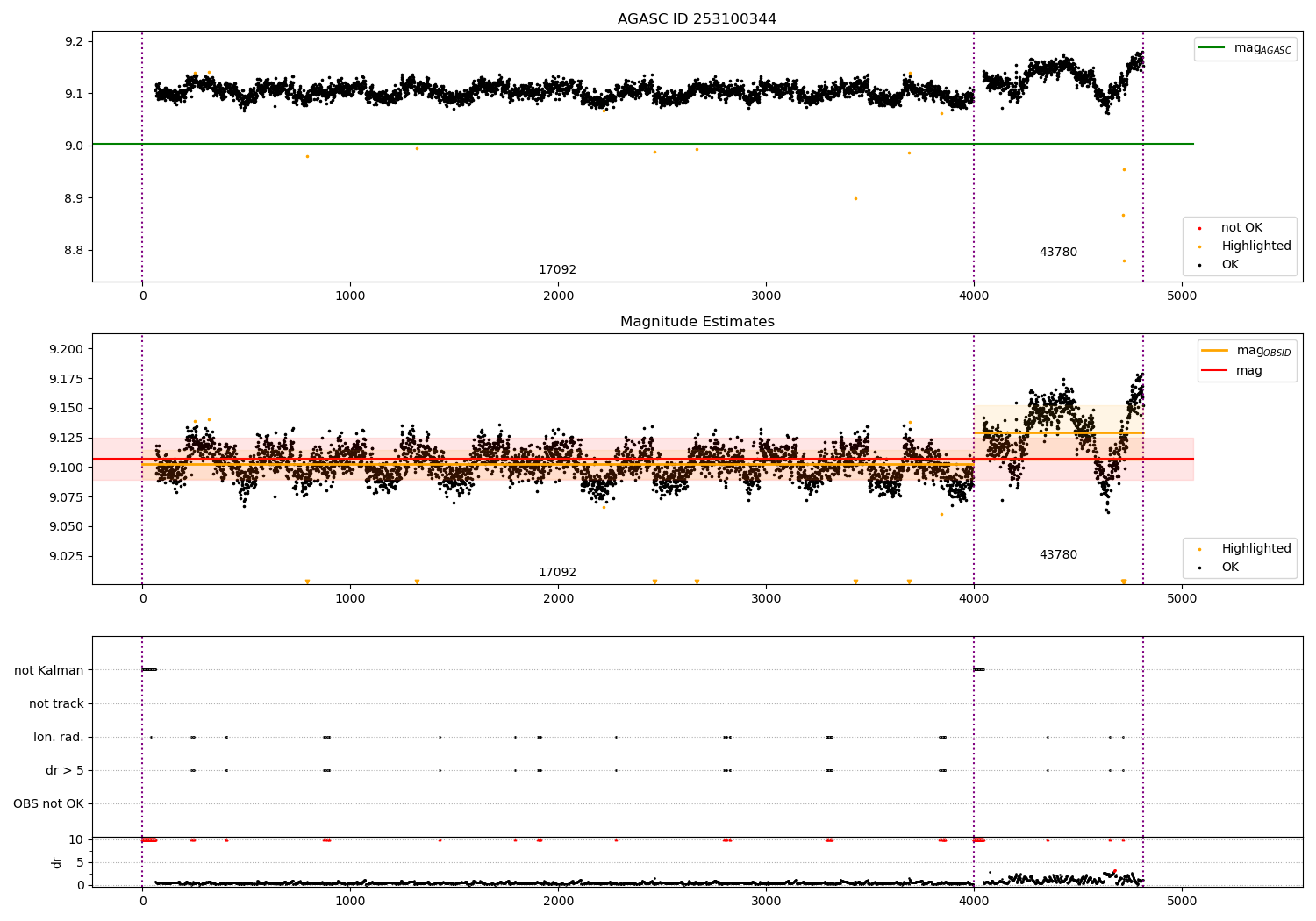The height and width of the screenshot is (921, 1316).
Task: Click the 'dr > 5' row label
Action: 65,771
